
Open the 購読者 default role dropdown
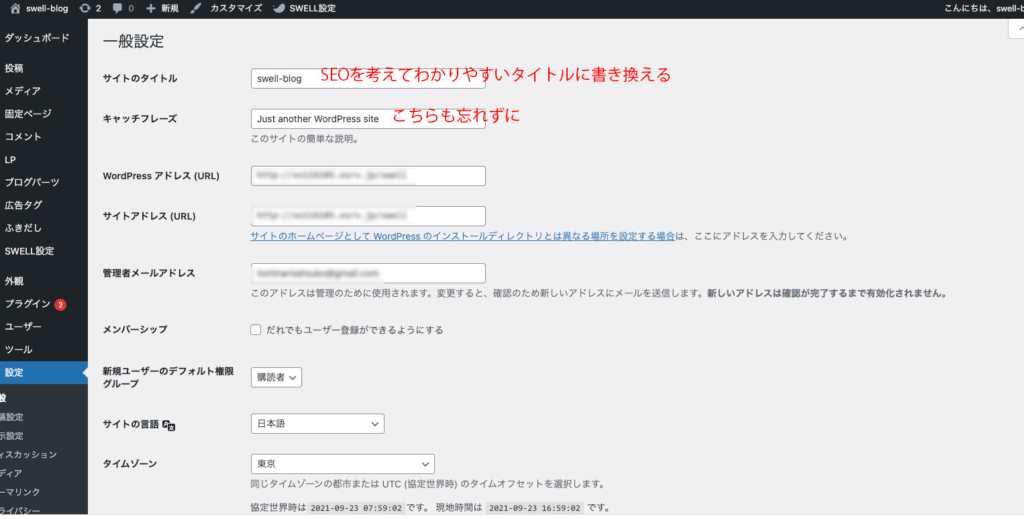276,377
